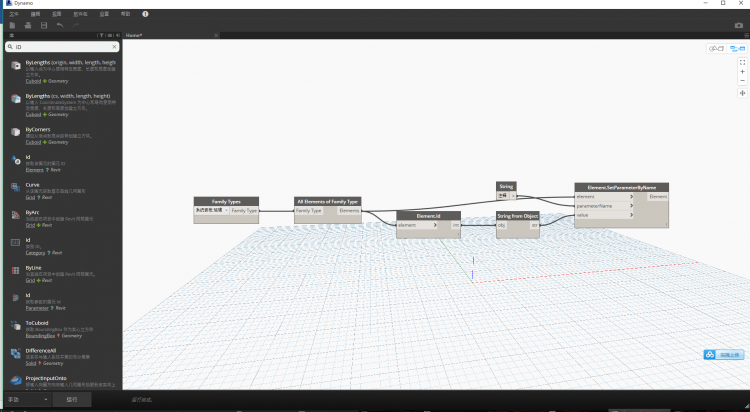The height and width of the screenshot is (412, 750).
Task: Click the Curve grid node icon
Action: 16,187
